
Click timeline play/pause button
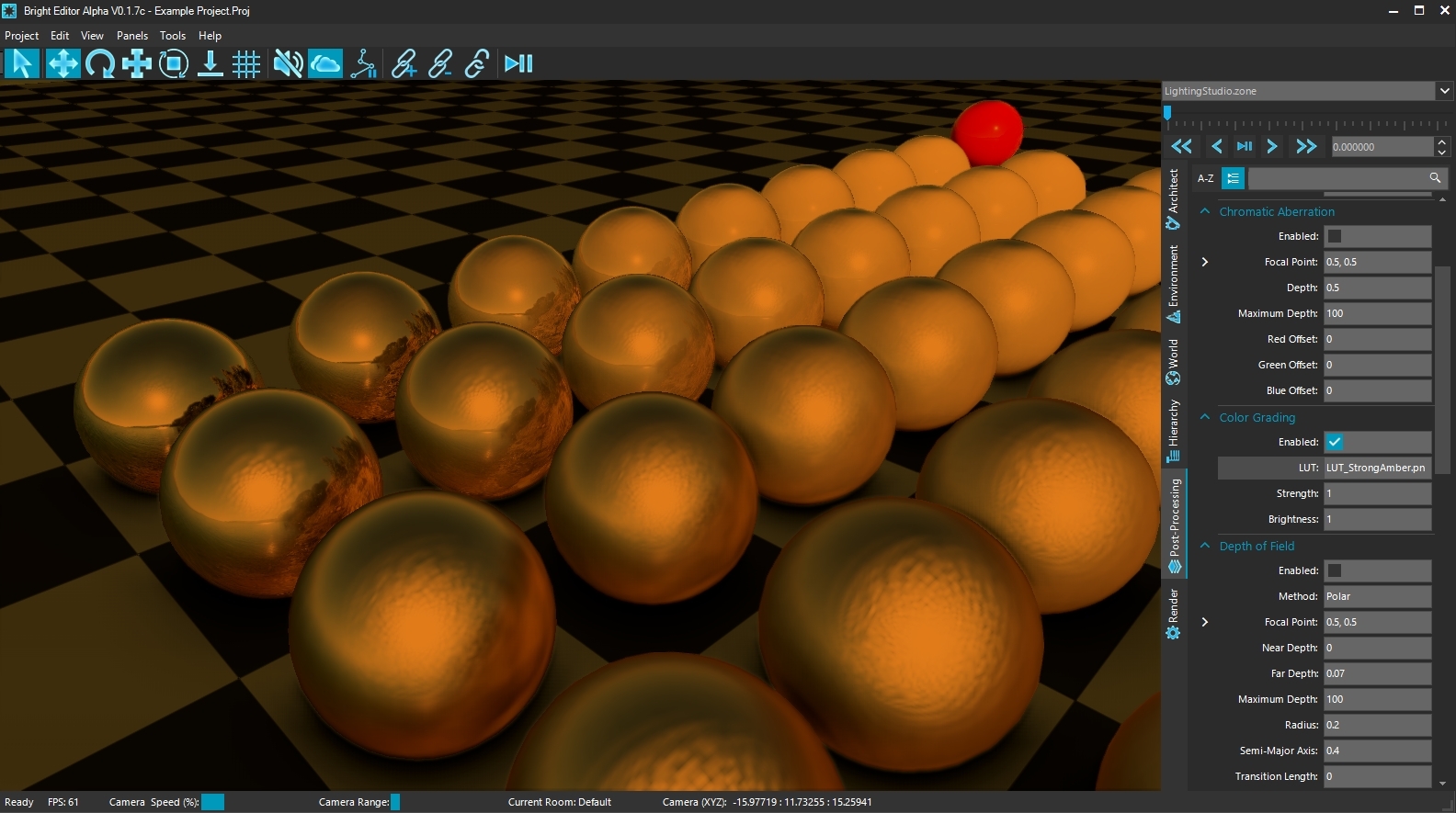pyautogui.click(x=1245, y=146)
